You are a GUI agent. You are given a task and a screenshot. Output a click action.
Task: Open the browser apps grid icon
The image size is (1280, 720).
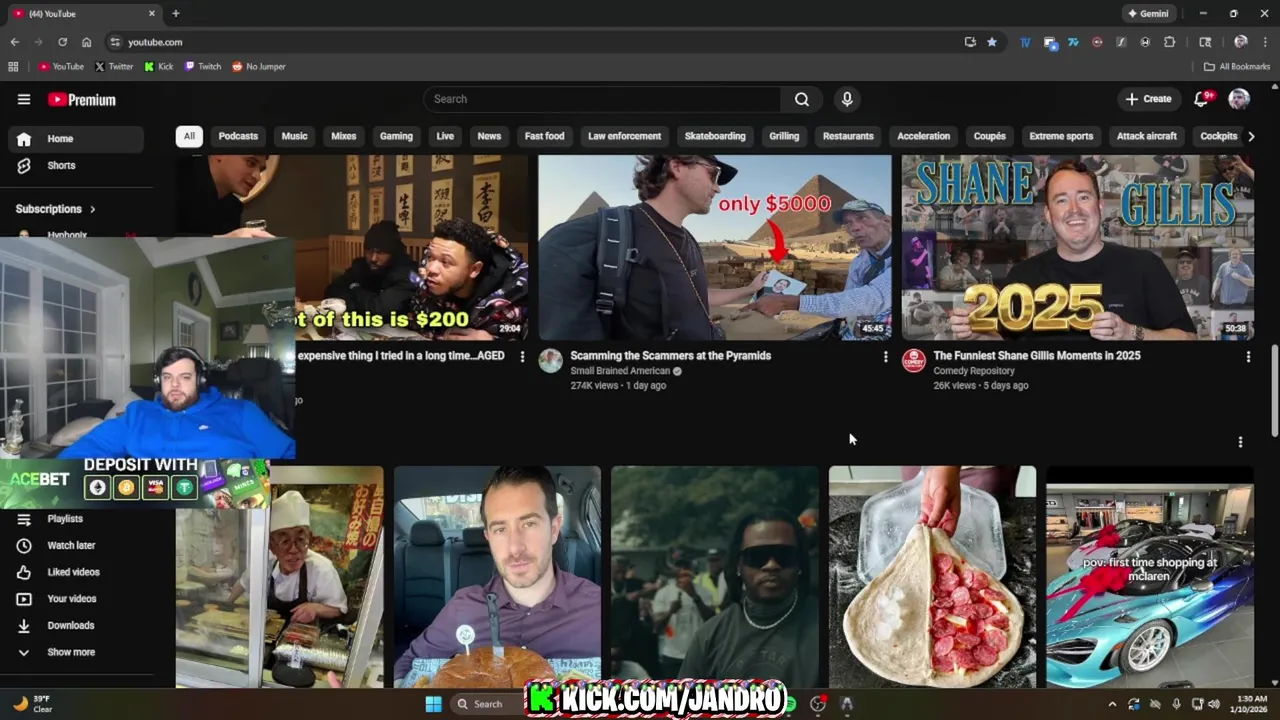[13, 67]
